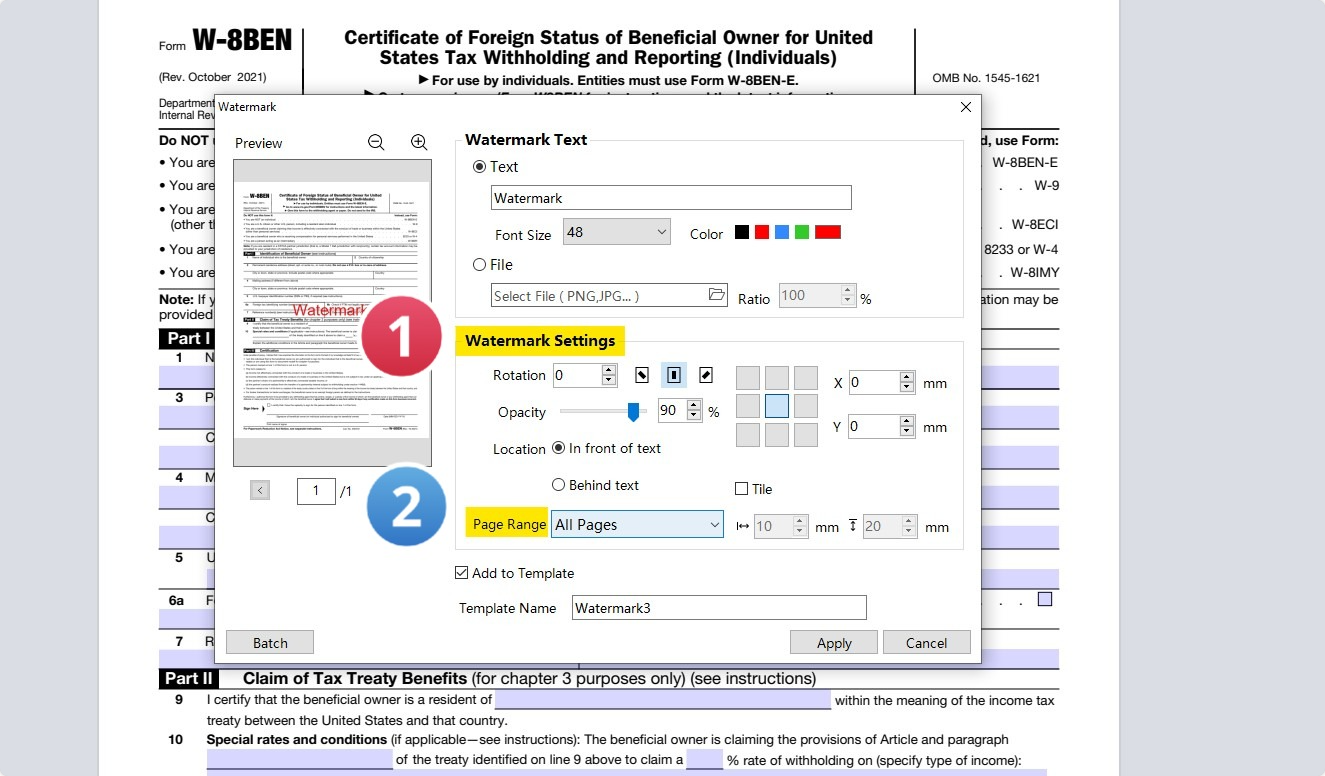Pick the green color swatch

coord(802,232)
